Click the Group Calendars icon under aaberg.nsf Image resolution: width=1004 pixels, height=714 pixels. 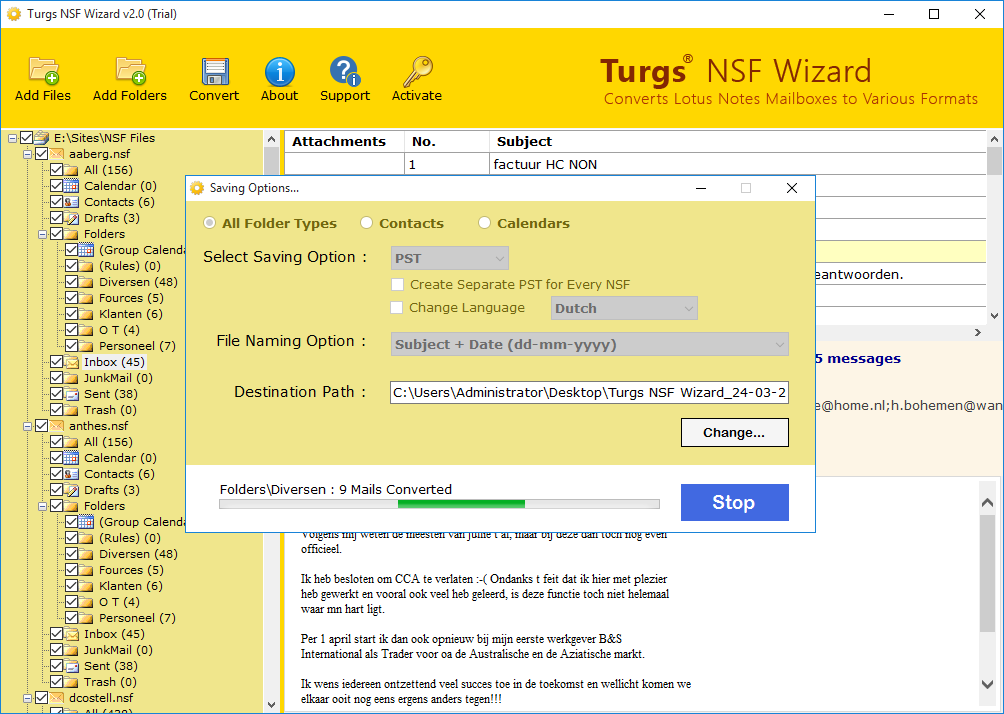coord(86,250)
